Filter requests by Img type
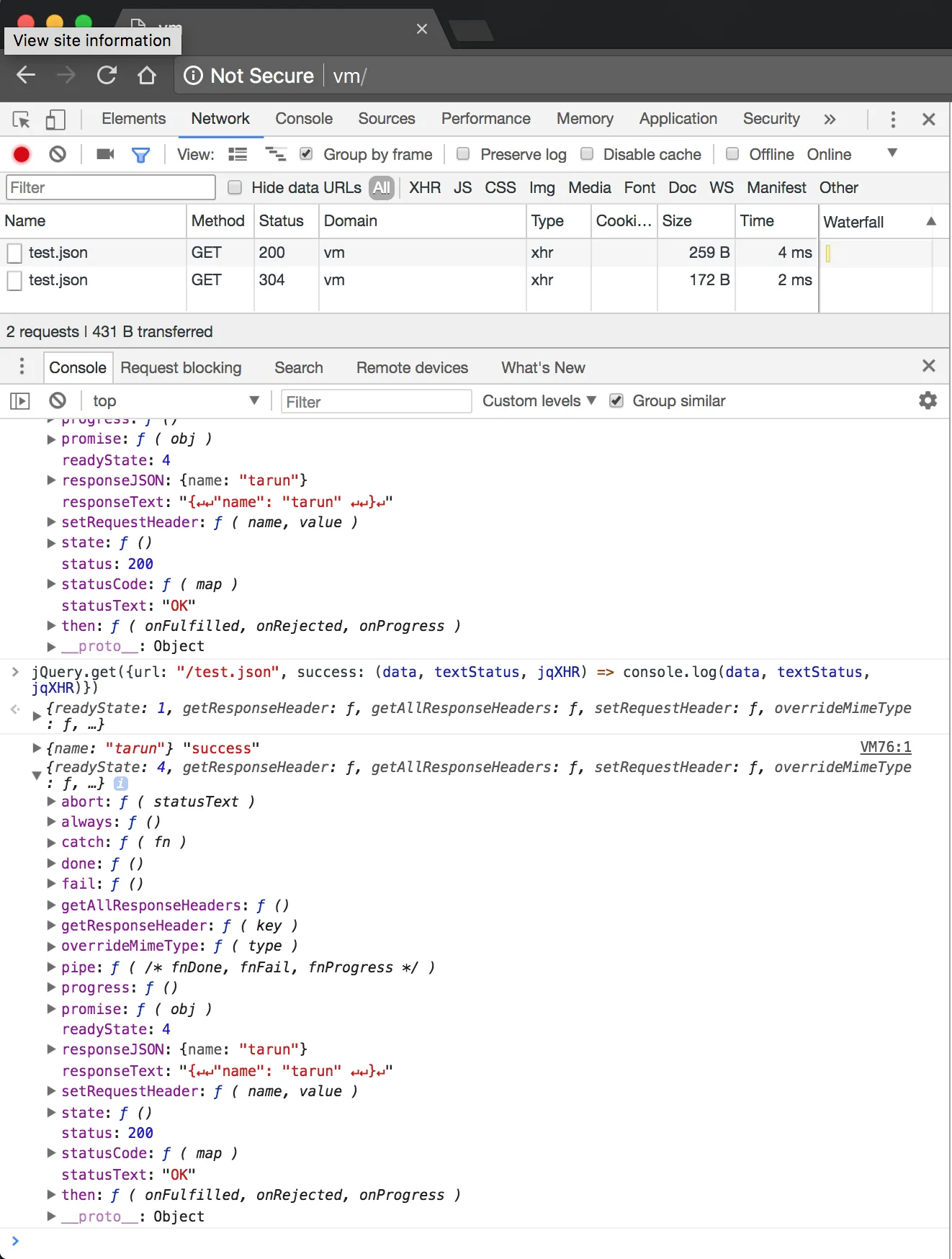The image size is (952, 1259). (x=542, y=188)
